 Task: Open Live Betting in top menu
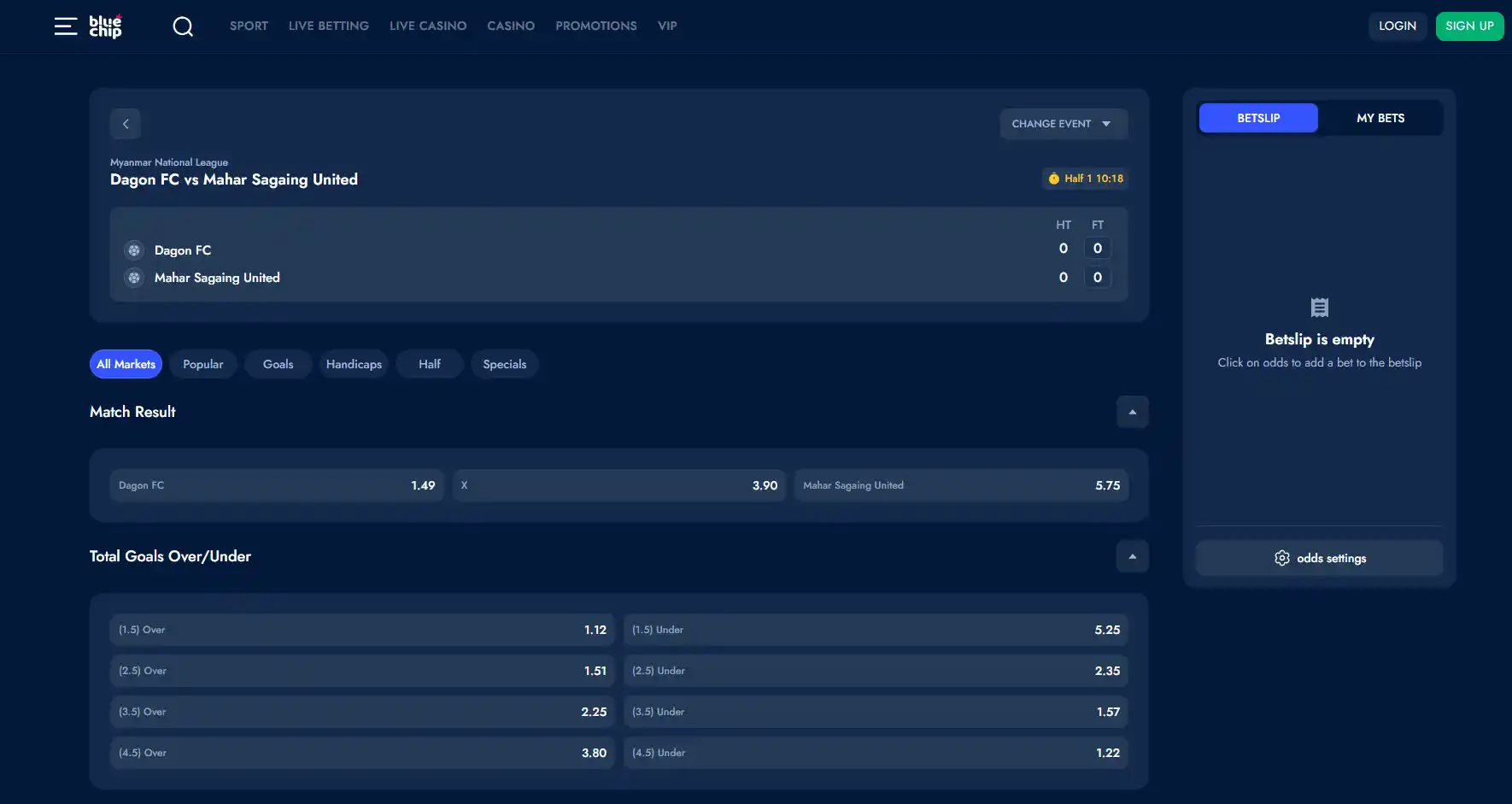329,26
